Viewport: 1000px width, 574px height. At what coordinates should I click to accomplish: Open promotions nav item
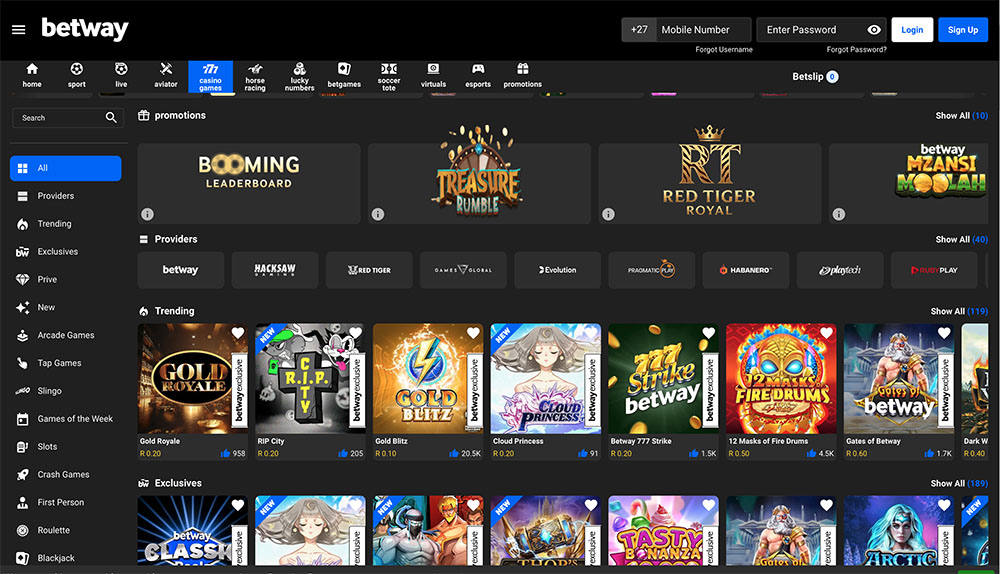point(523,75)
